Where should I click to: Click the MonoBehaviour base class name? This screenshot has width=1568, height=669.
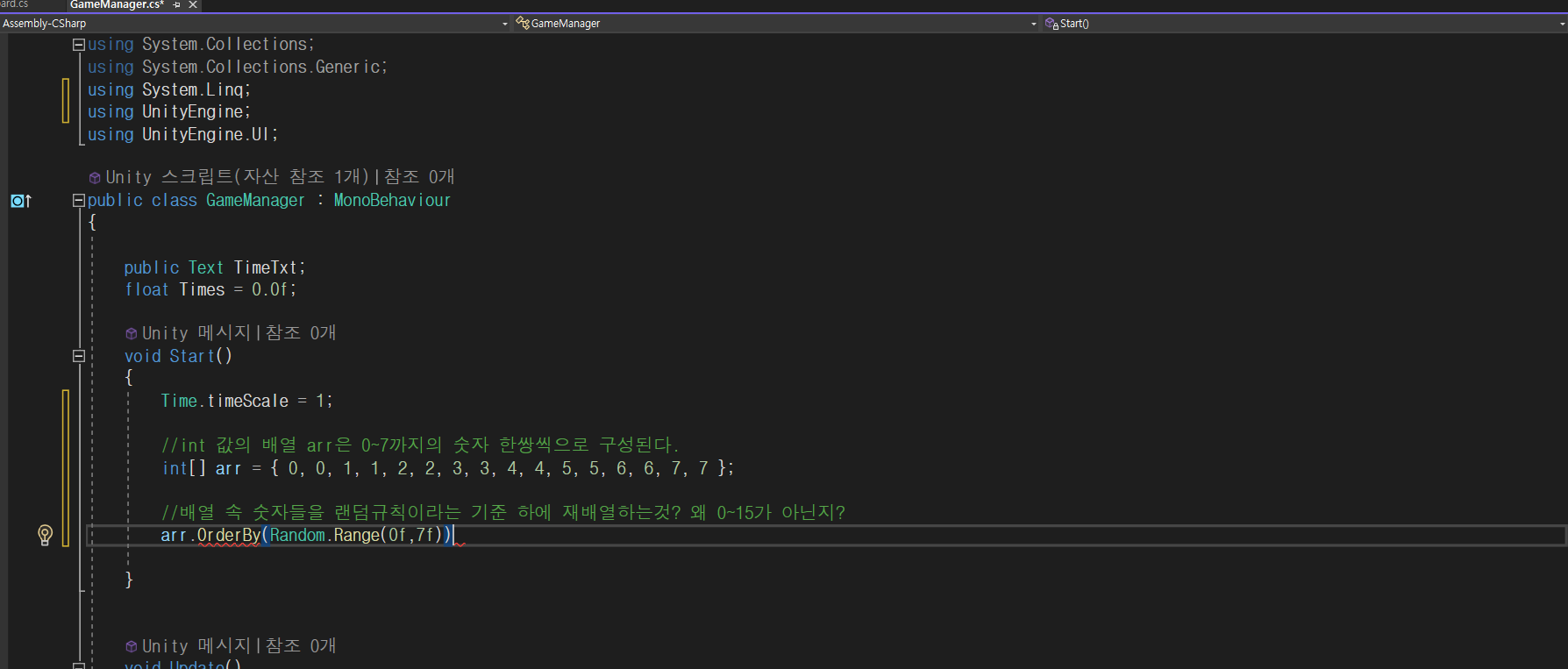392,201
